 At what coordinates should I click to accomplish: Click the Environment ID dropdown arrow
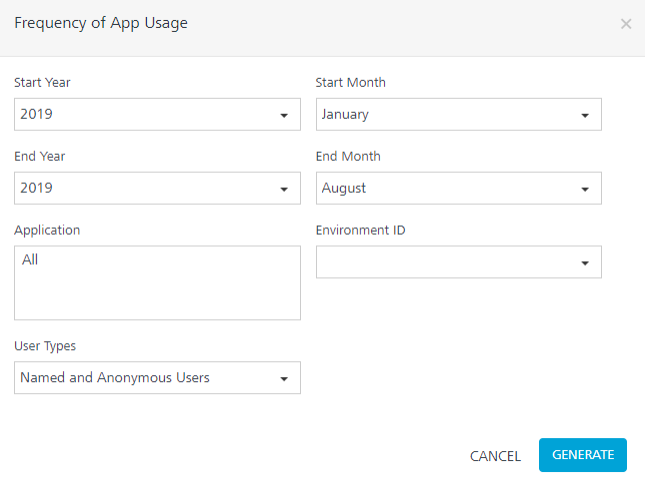(585, 263)
